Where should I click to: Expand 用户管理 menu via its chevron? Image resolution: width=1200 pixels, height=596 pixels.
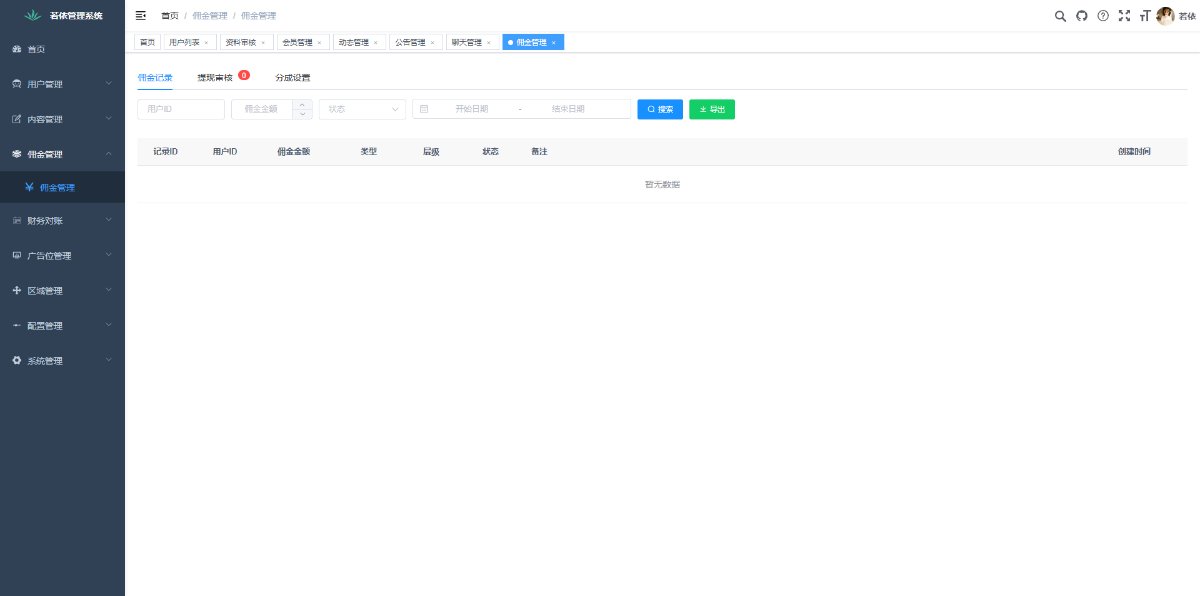108,83
